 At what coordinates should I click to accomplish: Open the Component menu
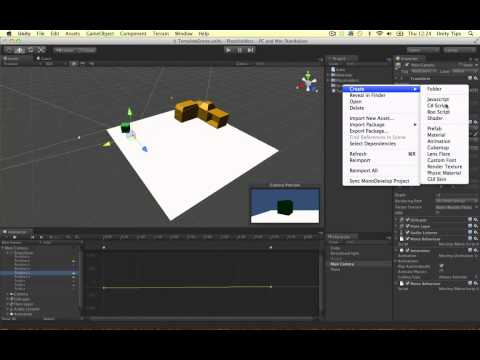click(133, 34)
